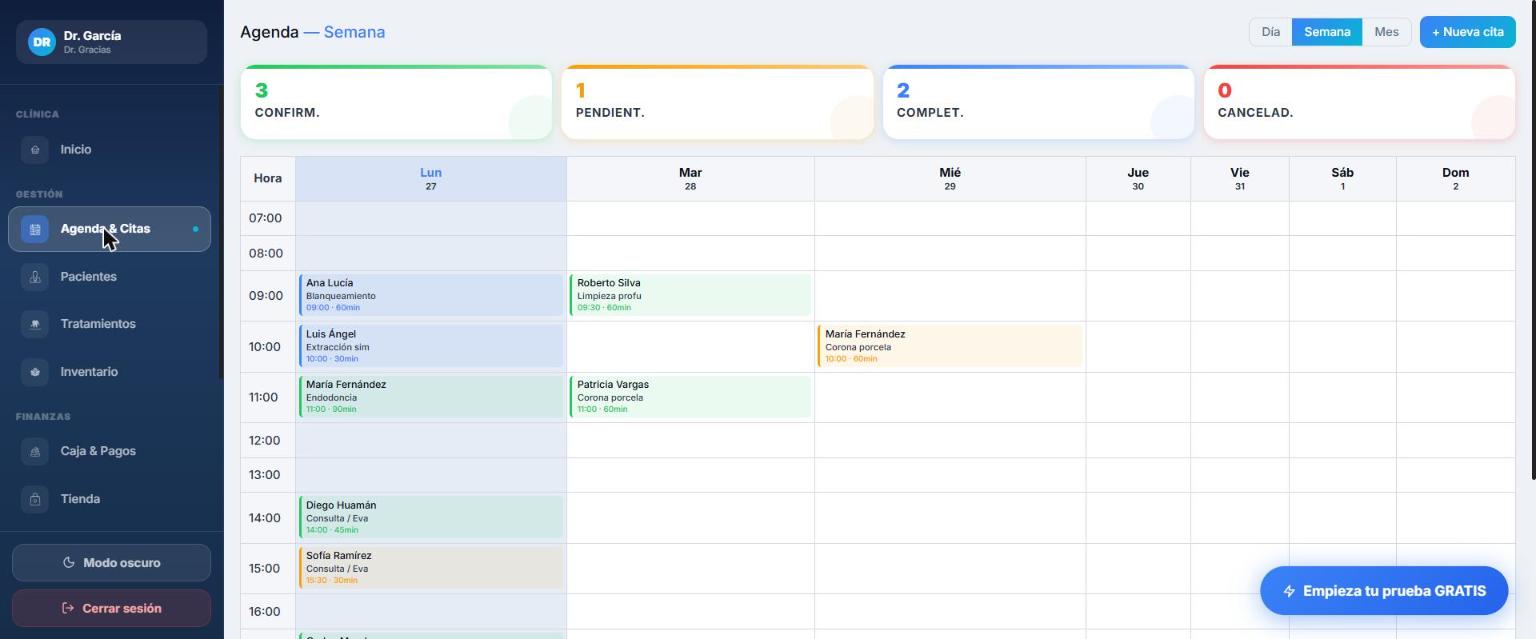
Task: Open Luis Ángel Extracción appointment
Action: pos(431,346)
